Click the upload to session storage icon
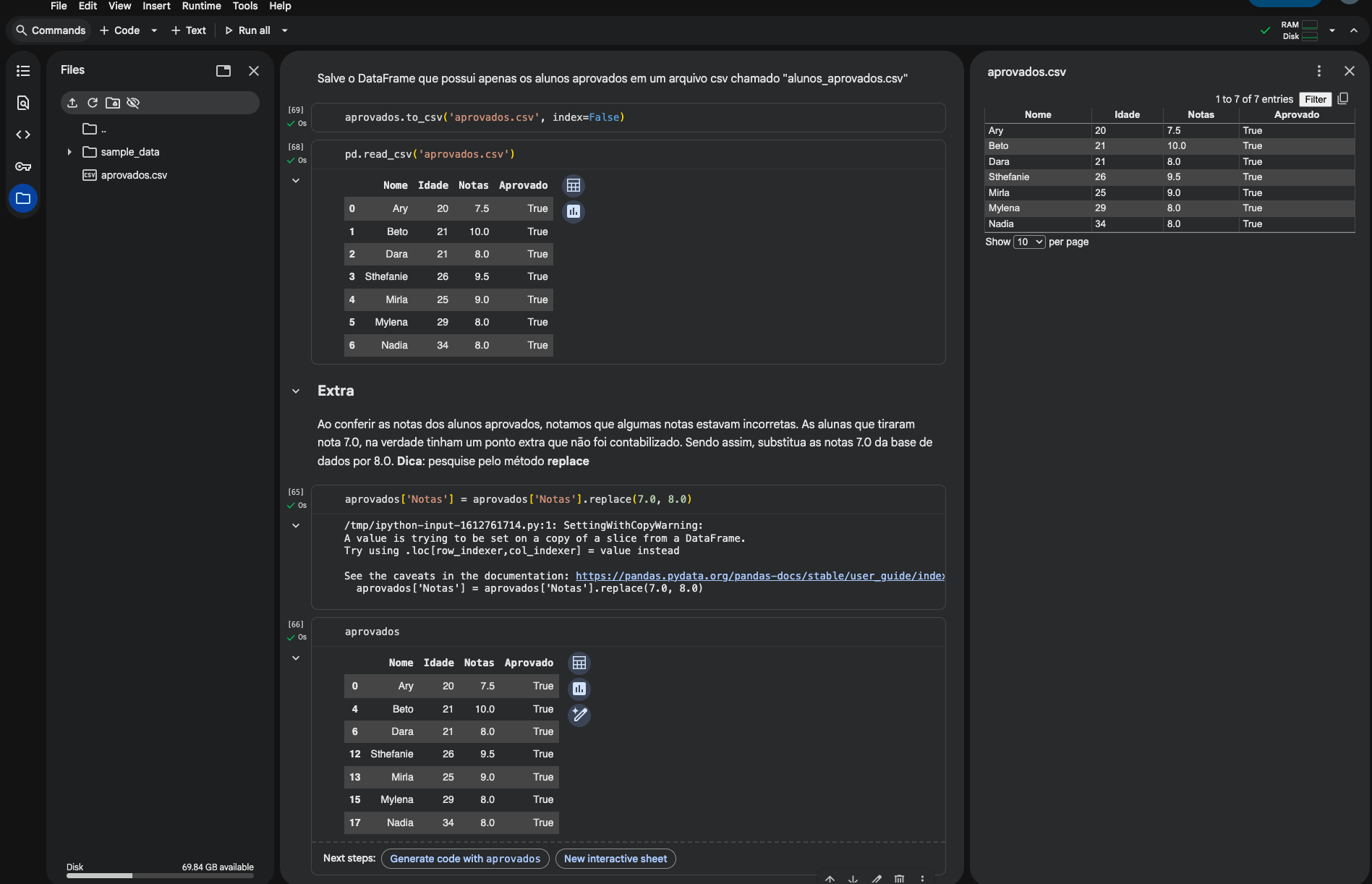Viewport: 1372px width, 884px height. pos(72,103)
